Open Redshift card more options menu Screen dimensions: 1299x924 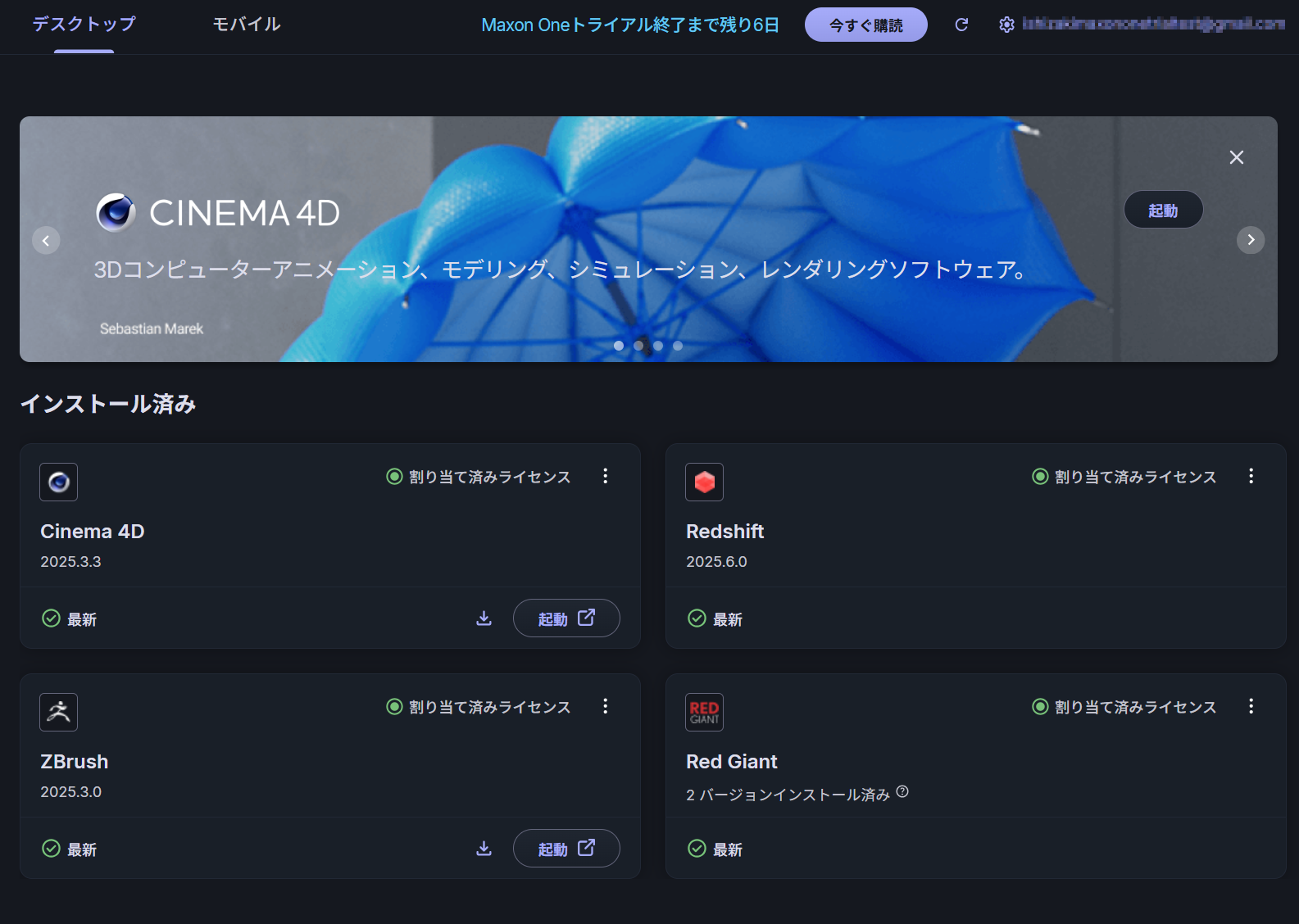pos(1251,476)
